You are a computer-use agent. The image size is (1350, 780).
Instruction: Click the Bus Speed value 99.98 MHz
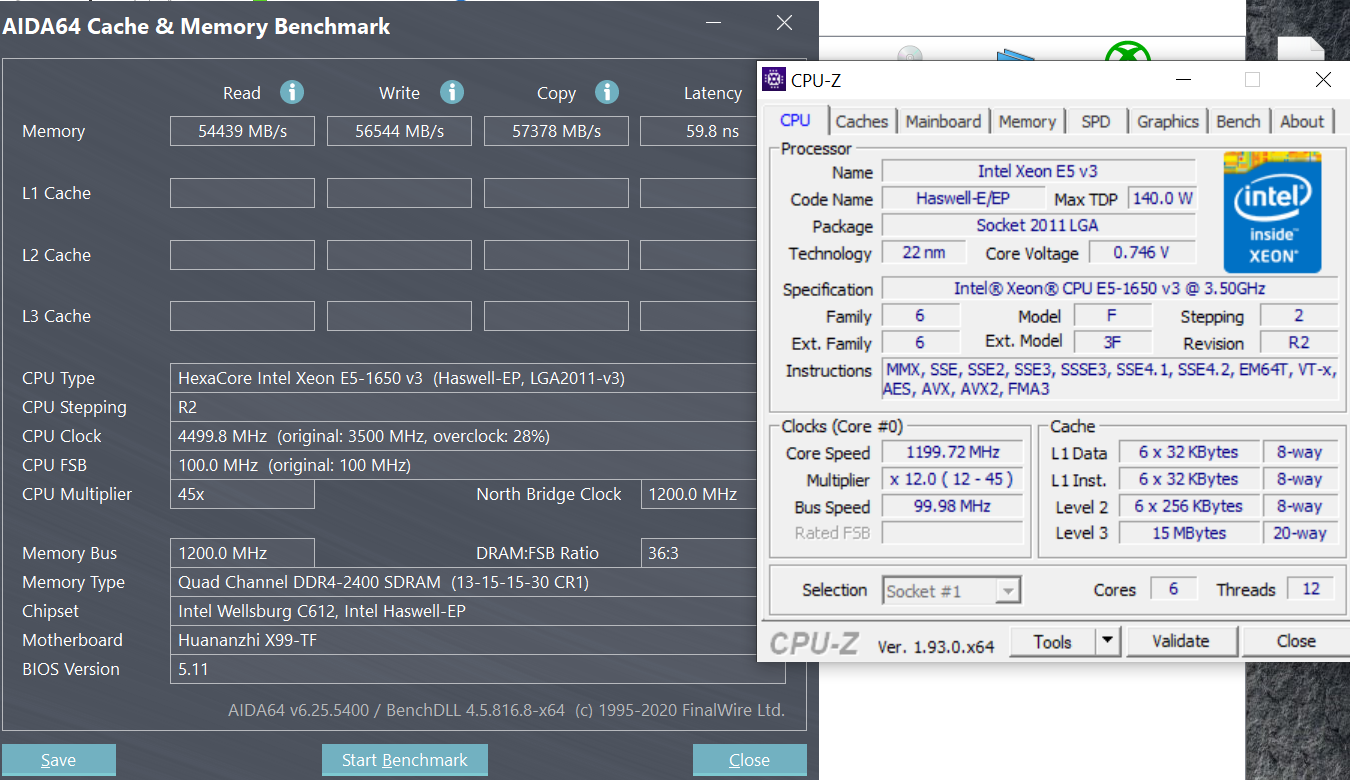pyautogui.click(x=953, y=506)
